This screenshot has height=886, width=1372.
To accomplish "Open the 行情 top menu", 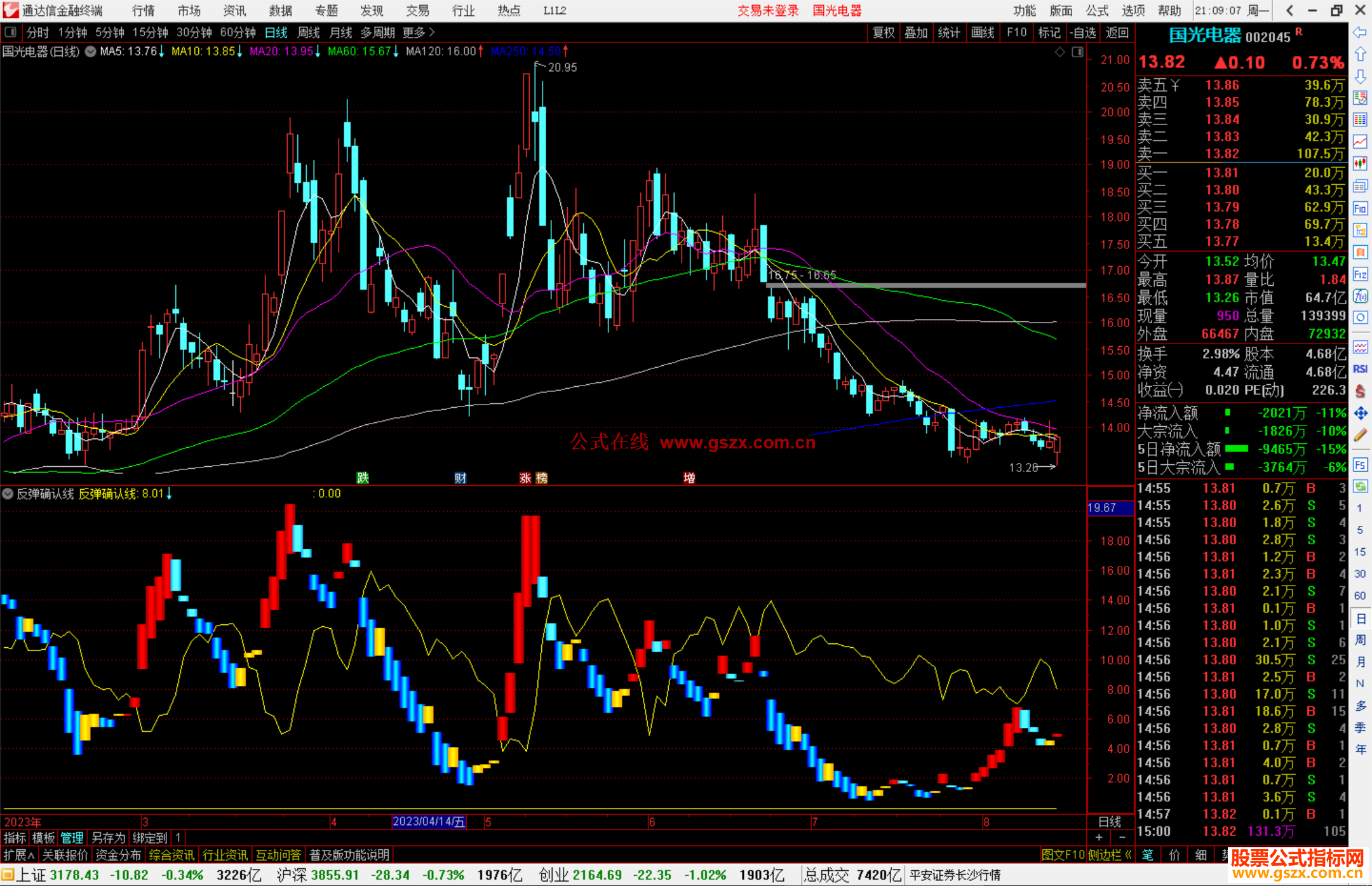I will pos(144,11).
